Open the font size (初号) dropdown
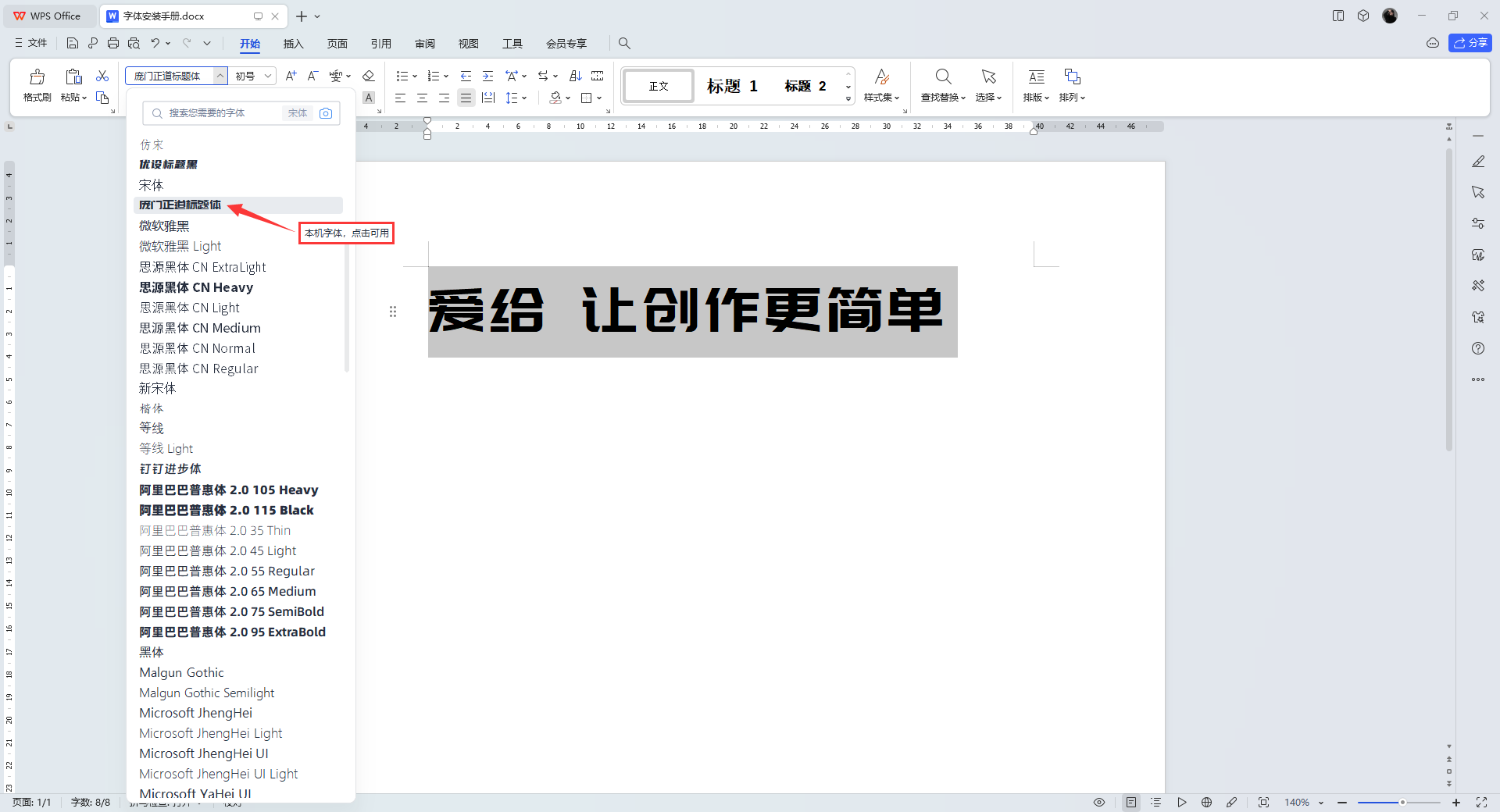The height and width of the screenshot is (812, 1500). pos(268,76)
